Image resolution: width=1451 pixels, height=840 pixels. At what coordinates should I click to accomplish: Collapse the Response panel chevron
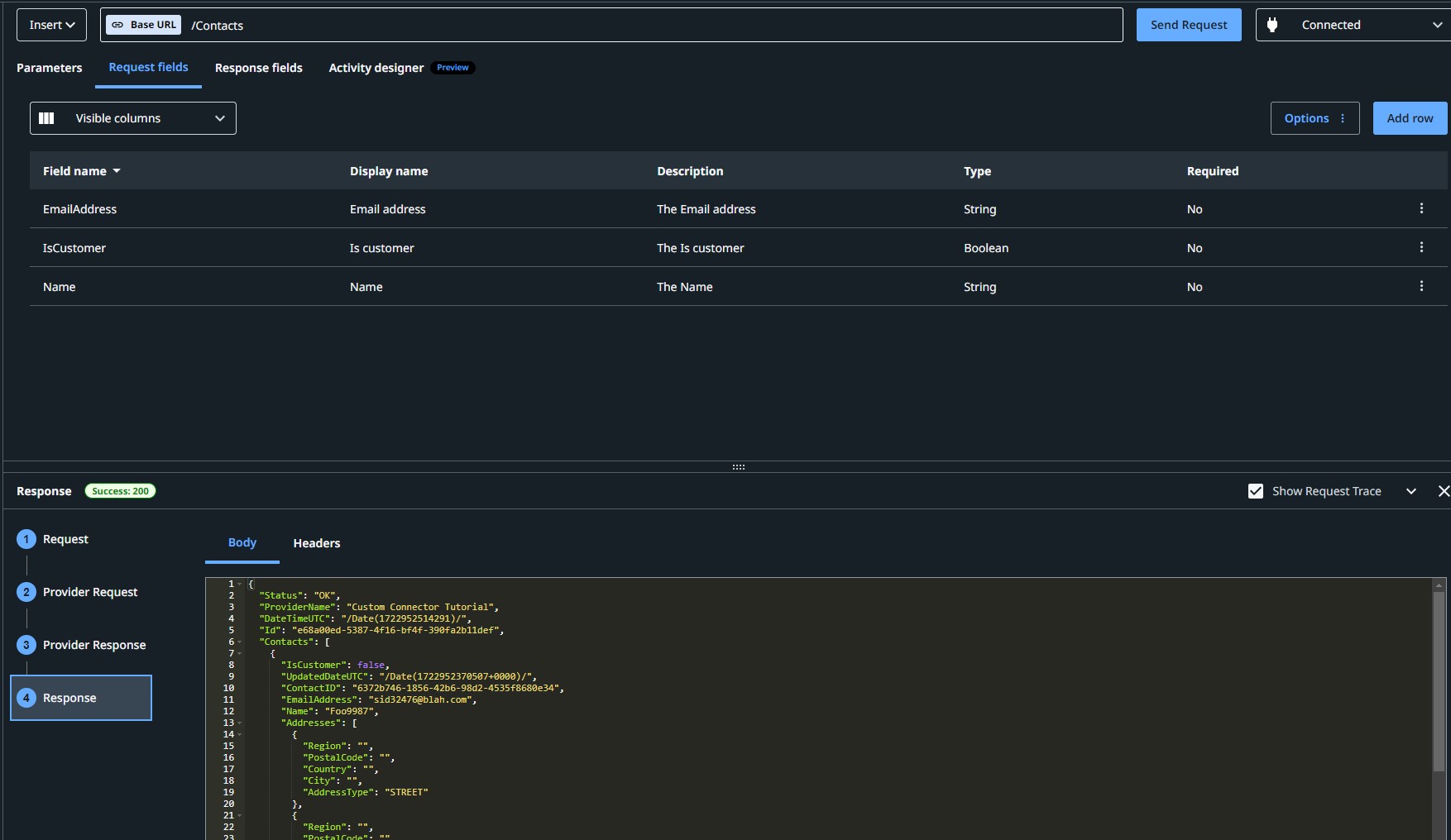click(1411, 491)
